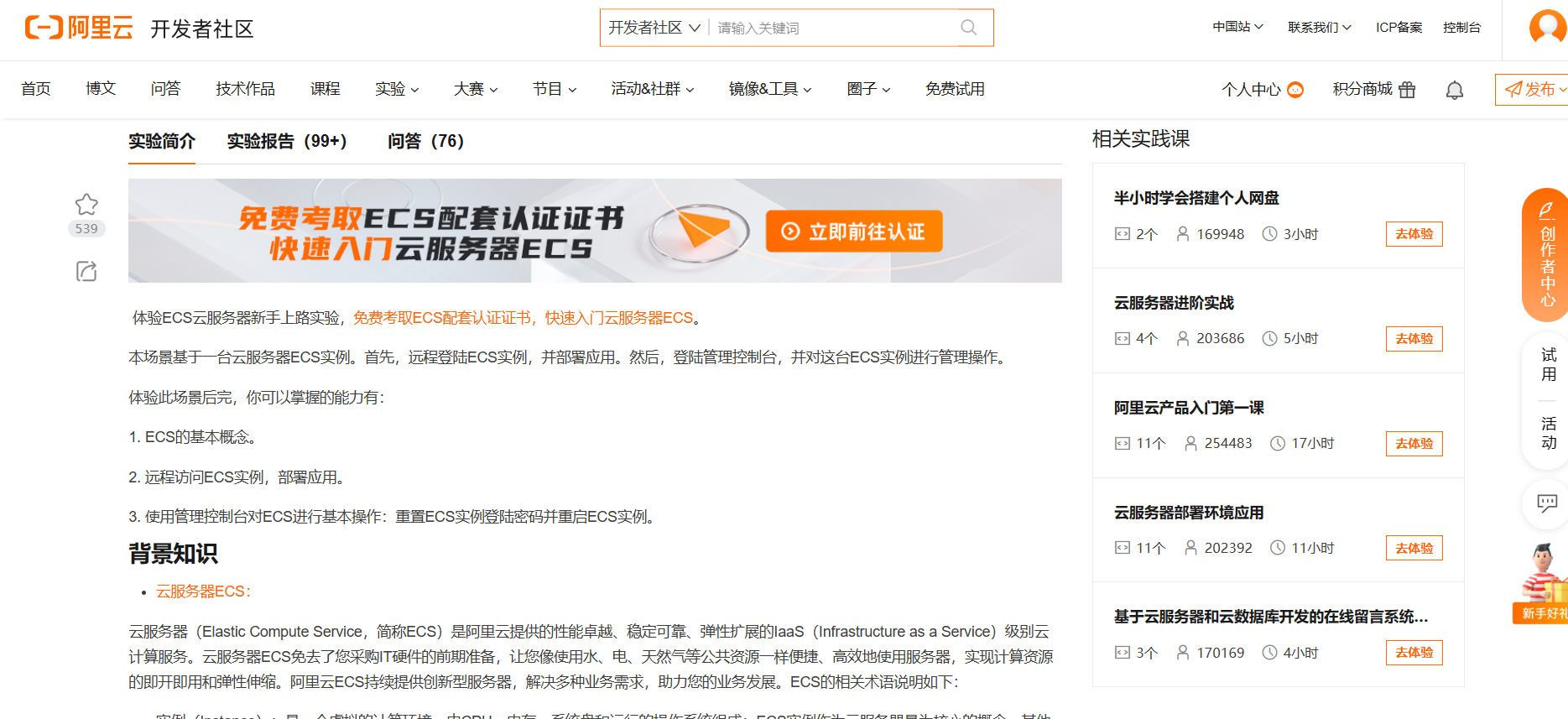This screenshot has height=719, width=1568.
Task: Click the 背景知识 heading
Action: point(173,554)
